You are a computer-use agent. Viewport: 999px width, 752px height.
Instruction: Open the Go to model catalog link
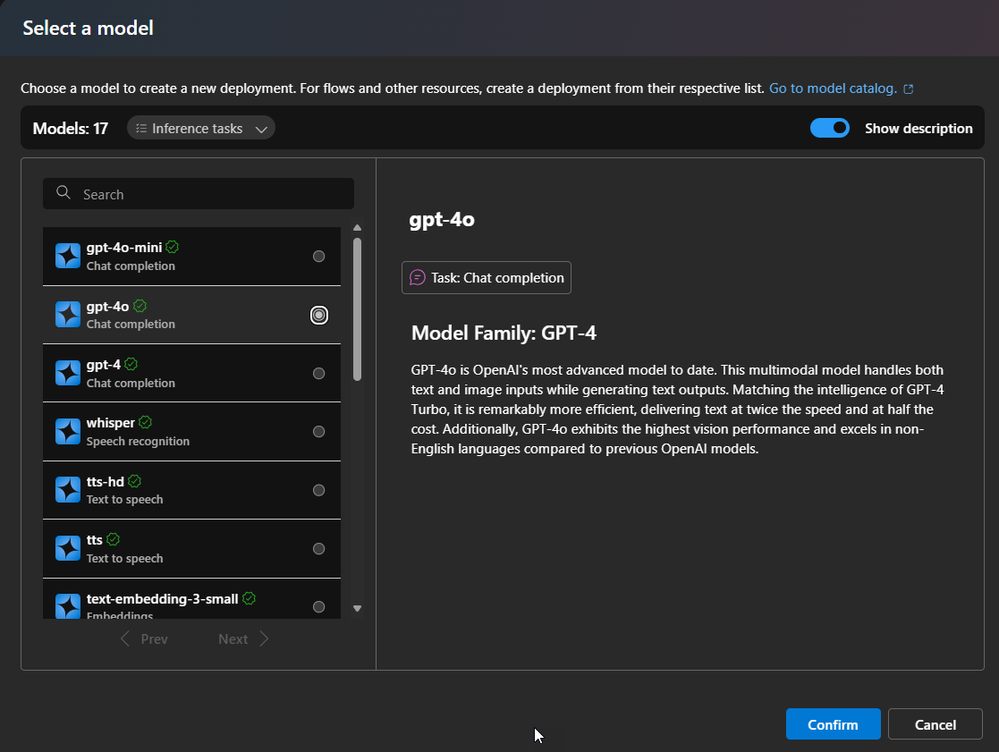pyautogui.click(x=833, y=89)
